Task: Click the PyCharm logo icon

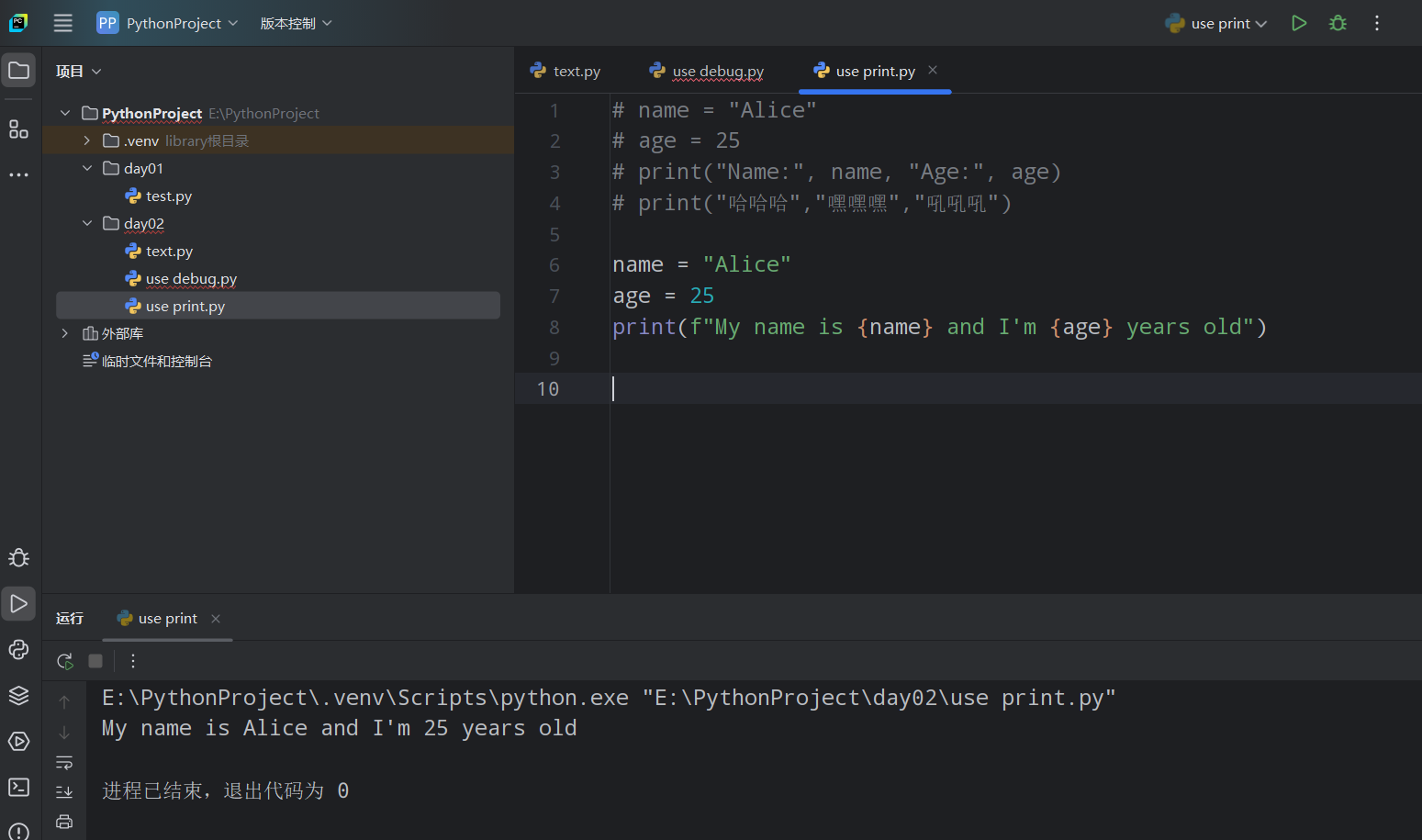Action: pyautogui.click(x=18, y=23)
